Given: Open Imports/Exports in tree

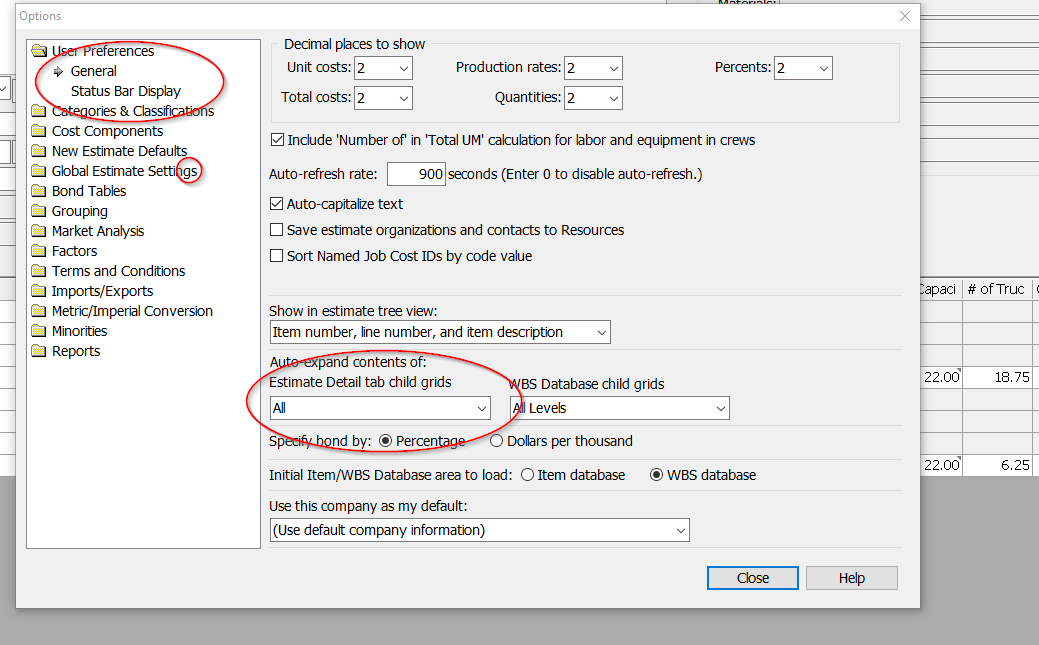Looking at the screenshot, I should tap(102, 291).
